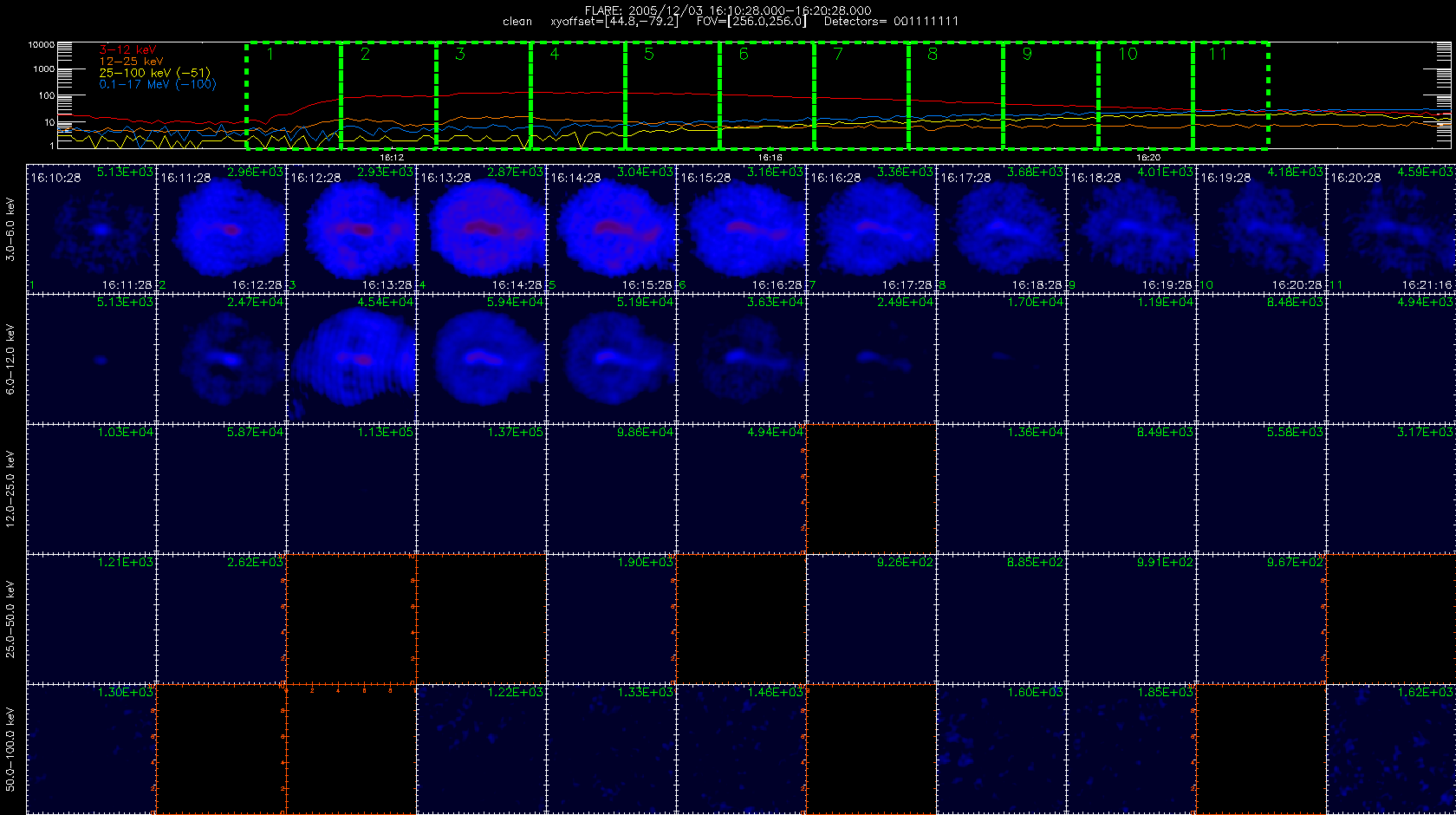Open the flare image labeled 3.36E+03
The width and height of the screenshot is (1456, 815).
[x=871, y=229]
